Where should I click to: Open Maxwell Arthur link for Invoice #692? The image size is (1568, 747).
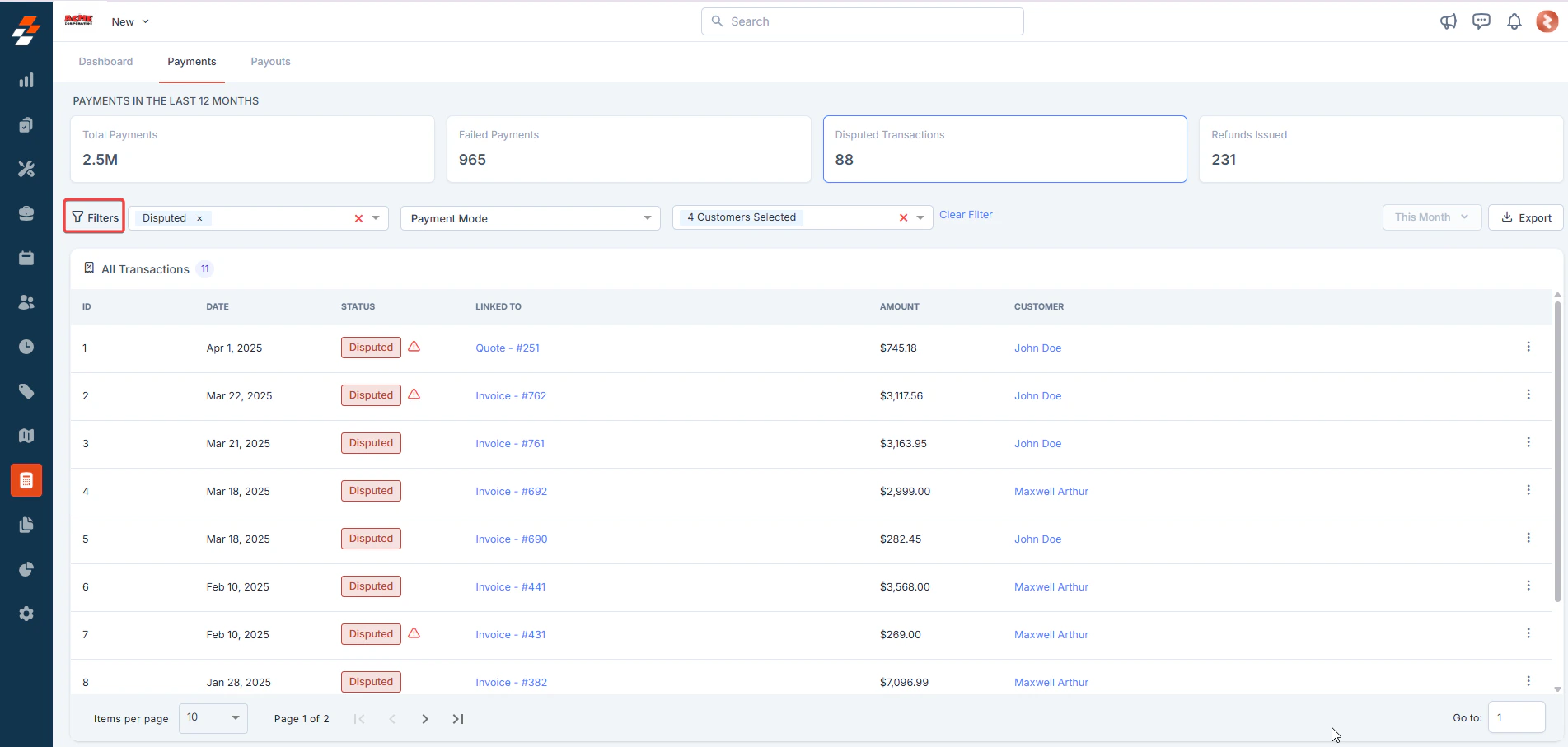tap(1051, 491)
